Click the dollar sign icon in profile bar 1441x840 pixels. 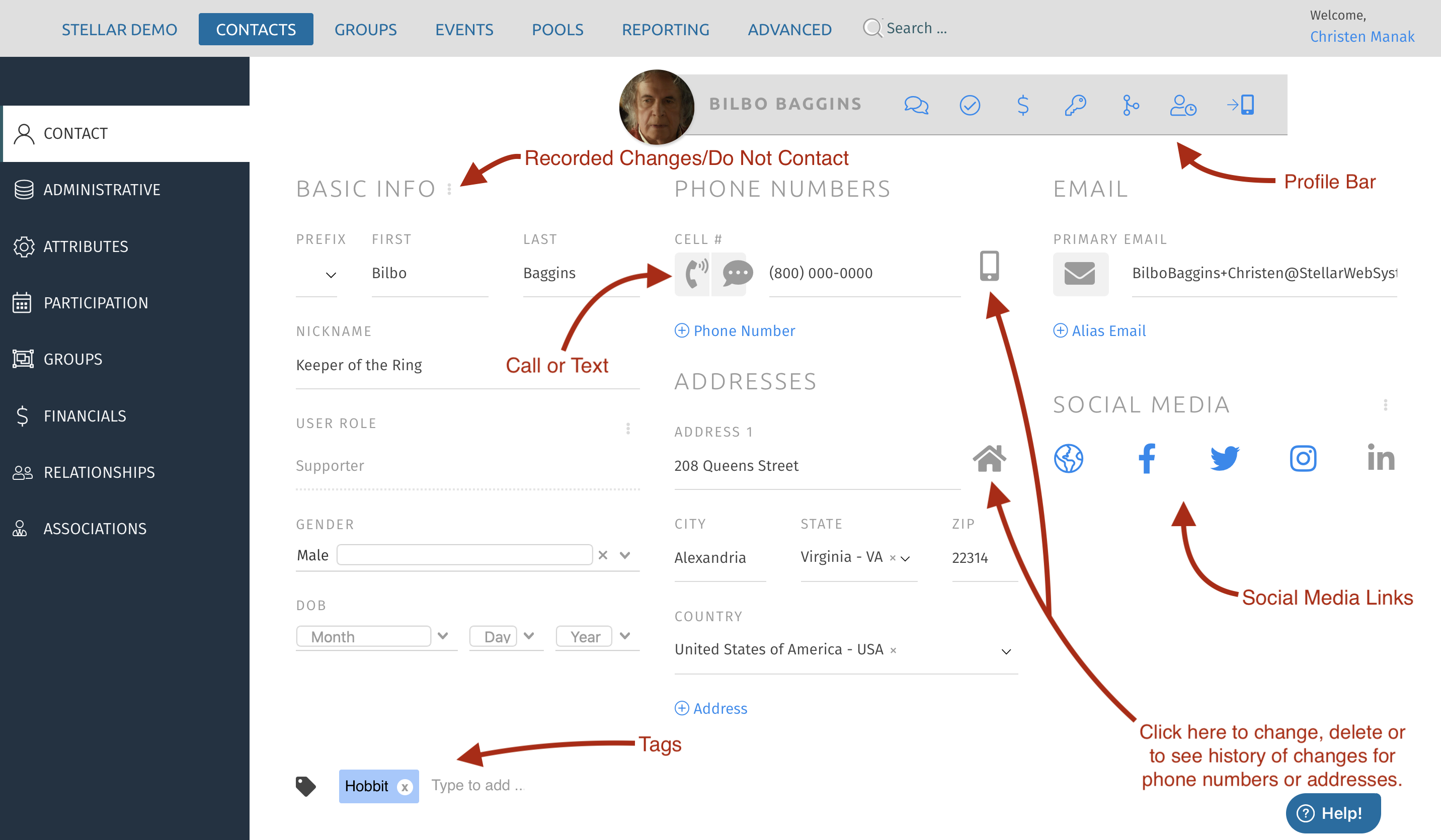(1023, 105)
